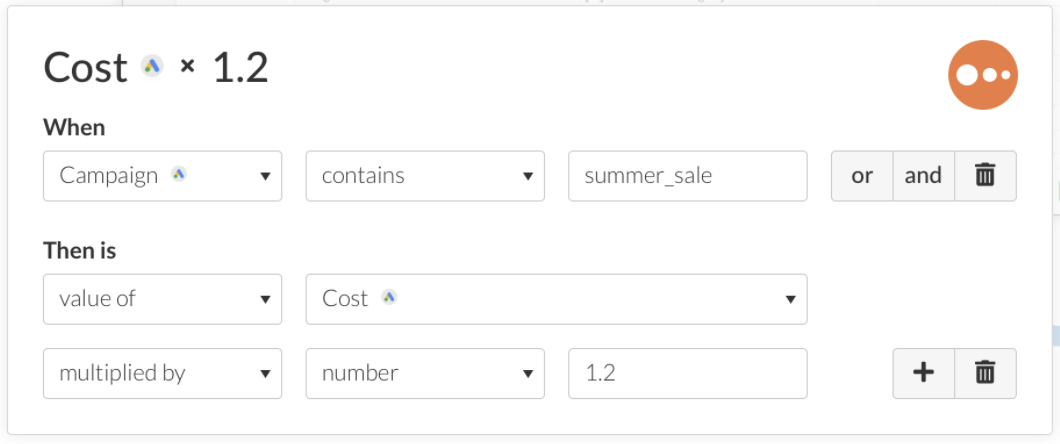Open the contains operator dropdown
The width and height of the screenshot is (1060, 444).
(x=424, y=176)
